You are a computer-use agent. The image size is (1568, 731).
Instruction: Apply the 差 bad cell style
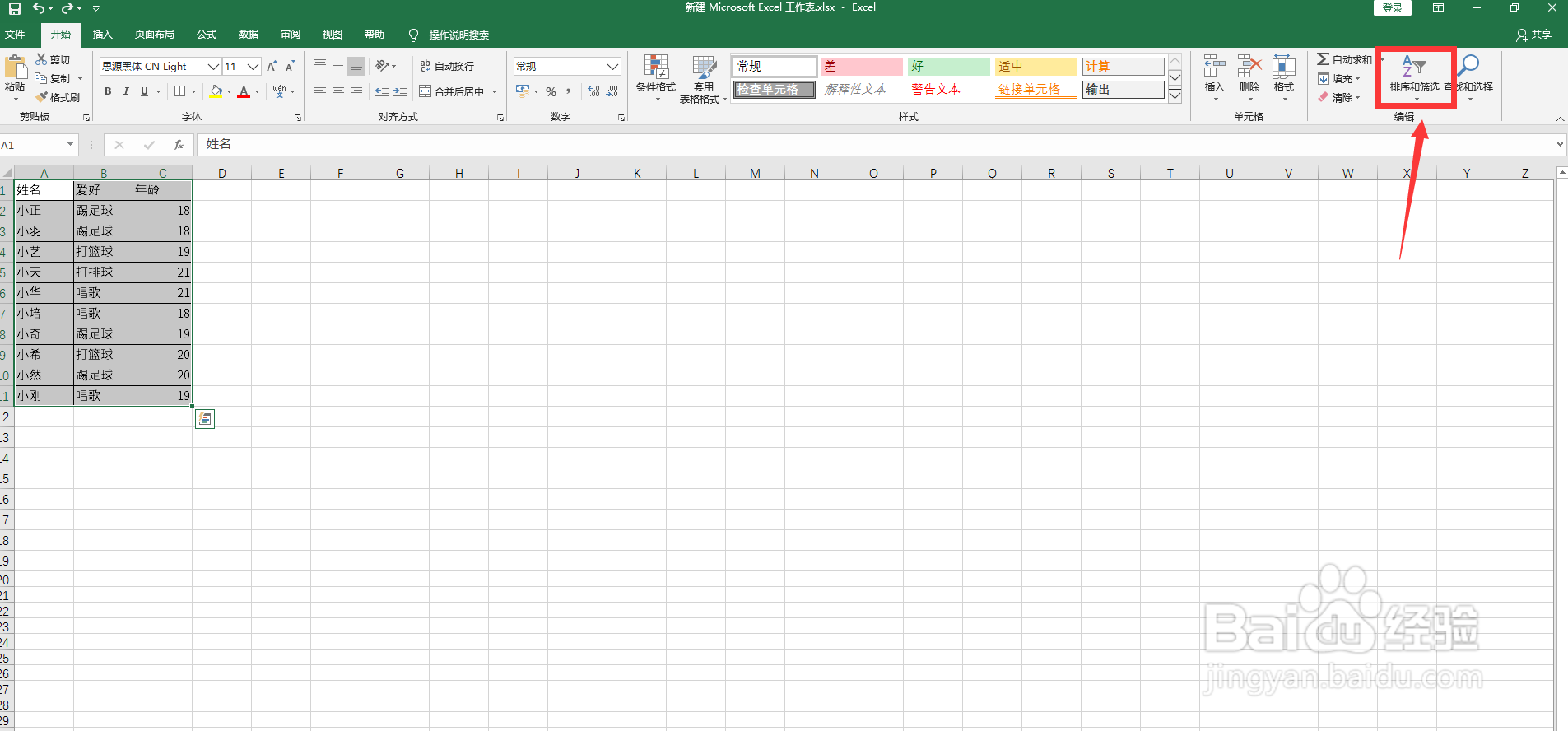[x=861, y=66]
